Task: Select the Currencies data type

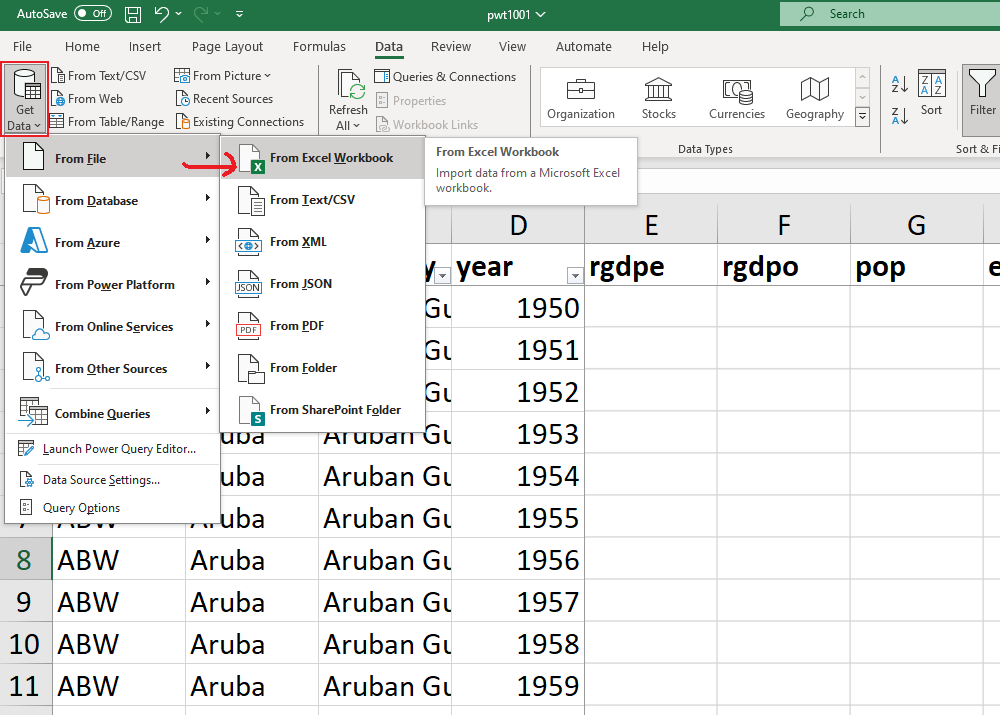Action: (x=736, y=98)
